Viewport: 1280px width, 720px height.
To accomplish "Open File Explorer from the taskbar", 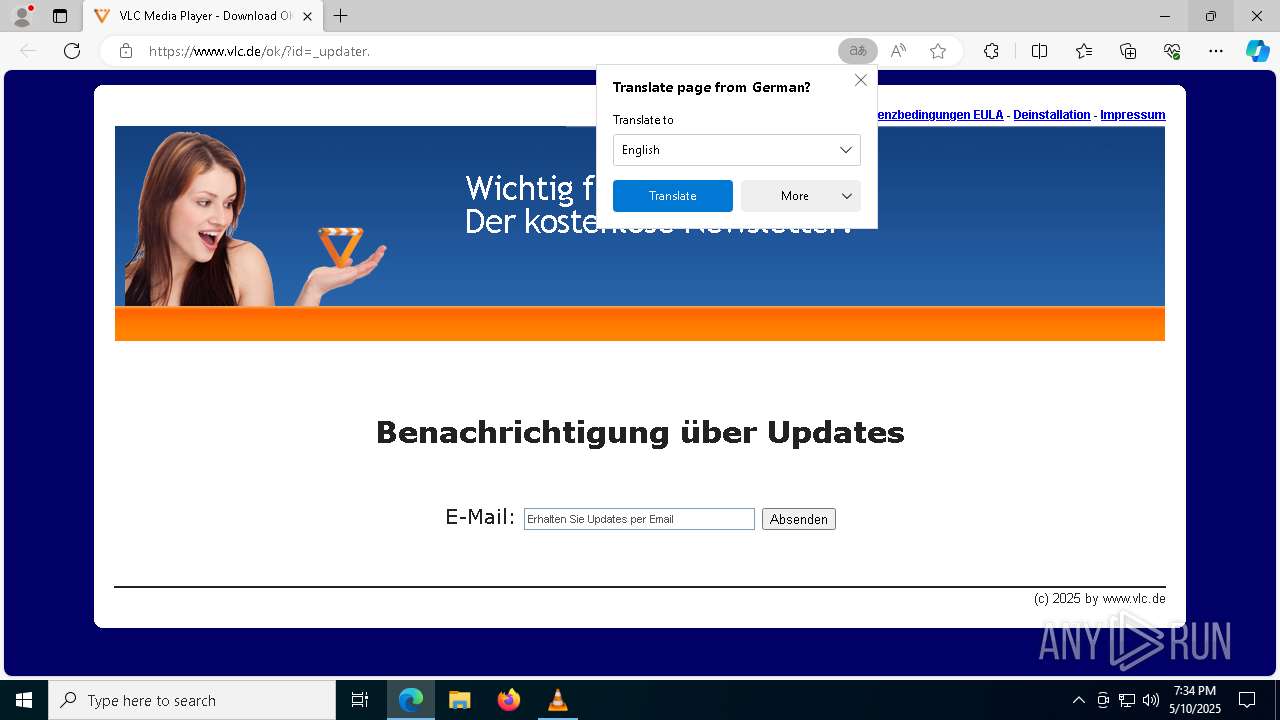I will point(460,700).
